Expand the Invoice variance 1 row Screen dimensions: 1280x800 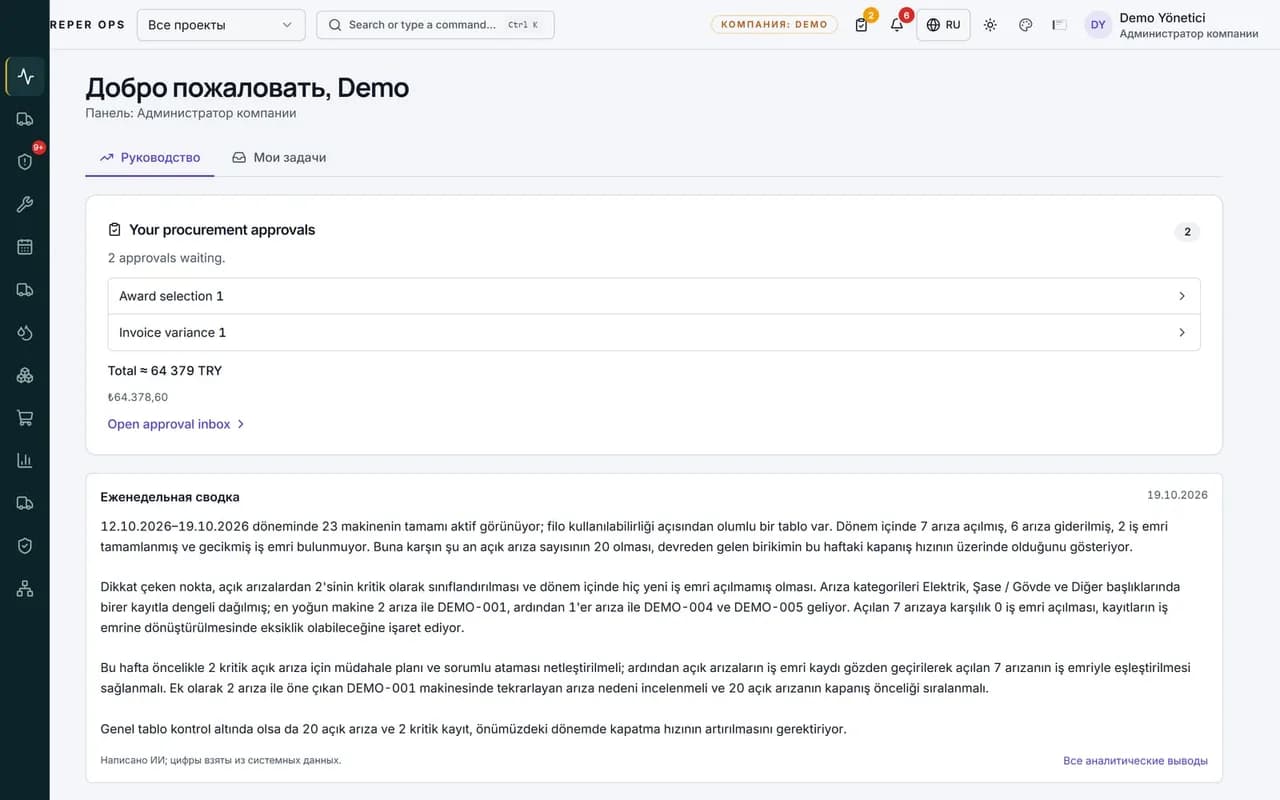(654, 332)
